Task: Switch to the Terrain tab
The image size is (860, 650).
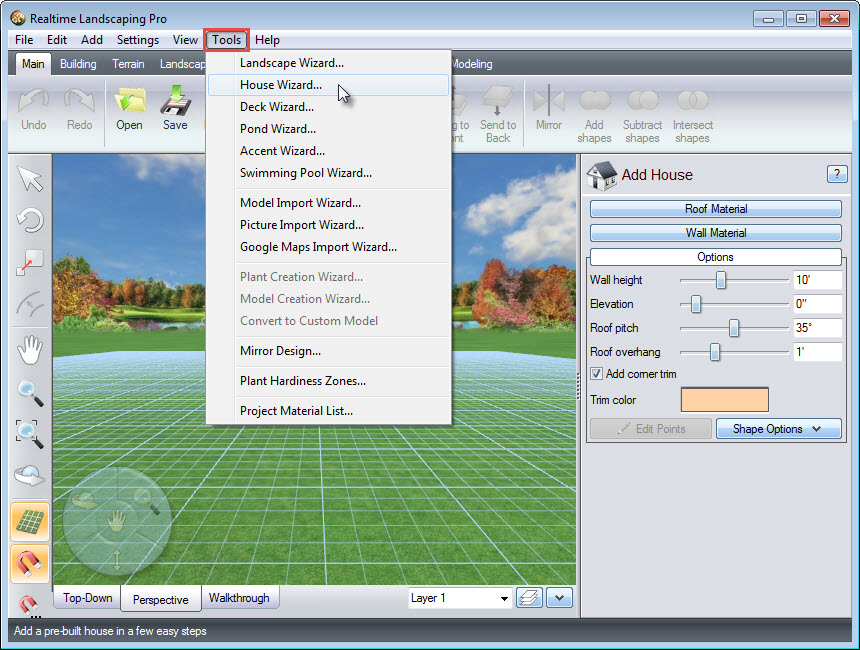Action: [128, 64]
